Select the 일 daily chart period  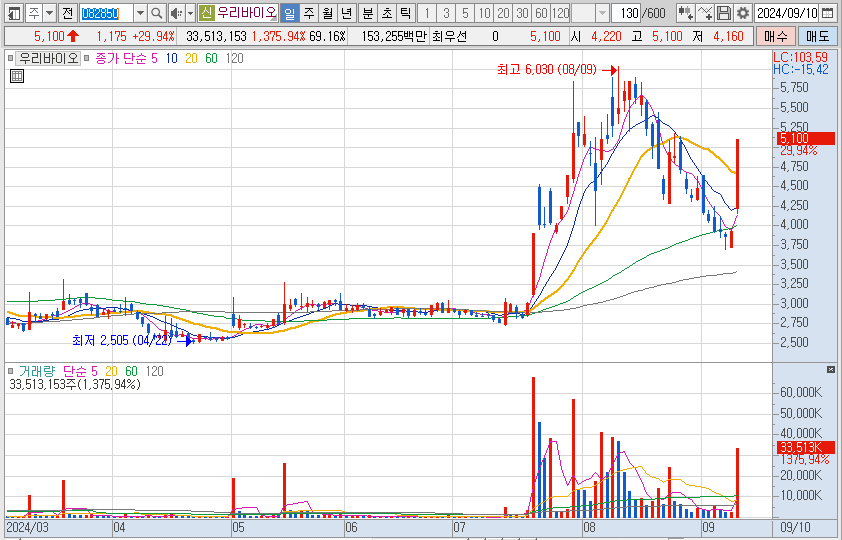click(x=289, y=13)
